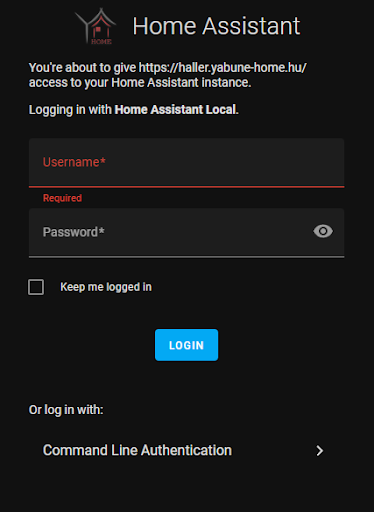Image resolution: width=374 pixels, height=512 pixels.
Task: Submit with the blue LOGIN button
Action: (186, 345)
